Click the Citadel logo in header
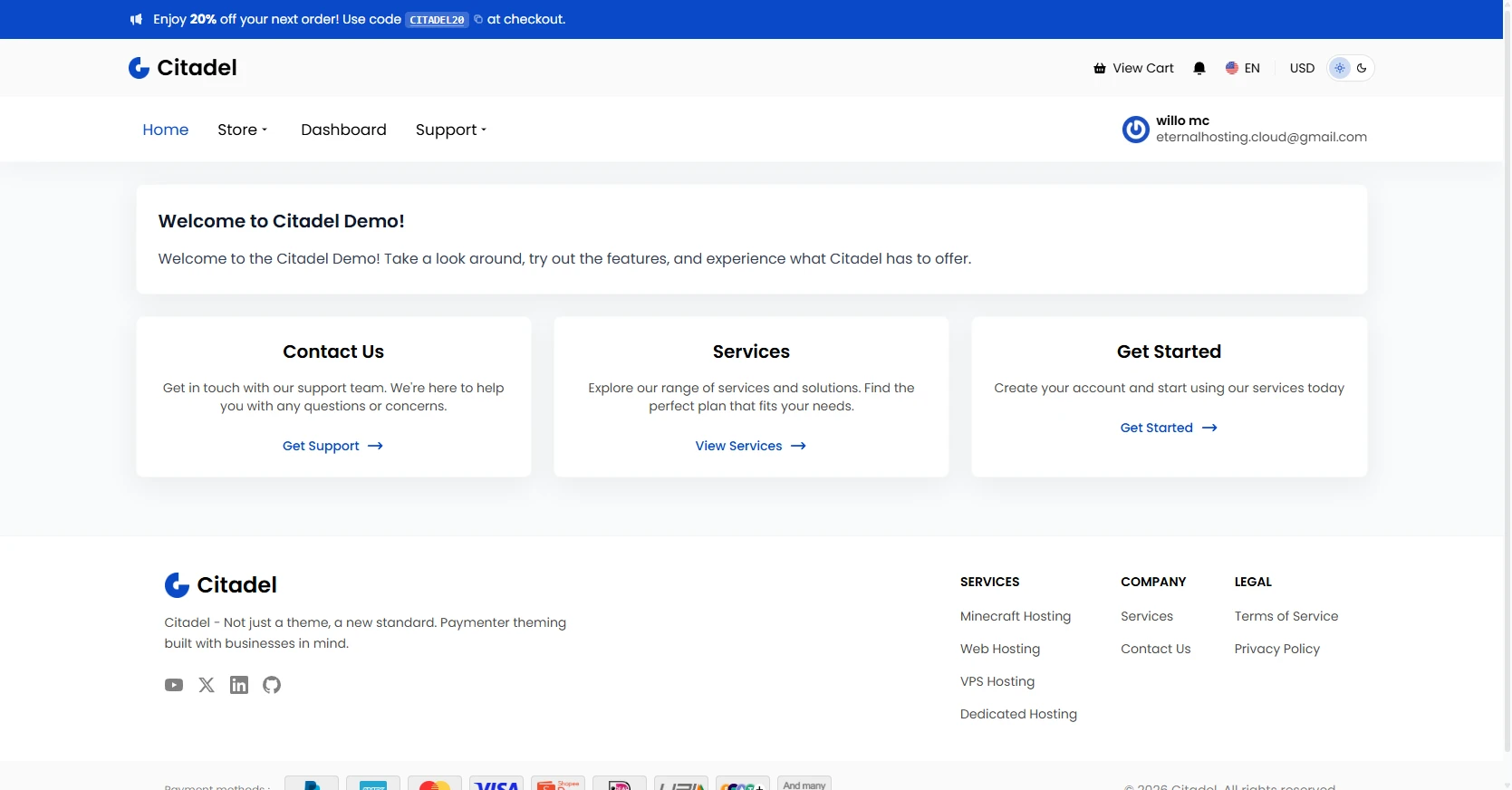Viewport: 1512px width, 790px height. pyautogui.click(x=183, y=68)
